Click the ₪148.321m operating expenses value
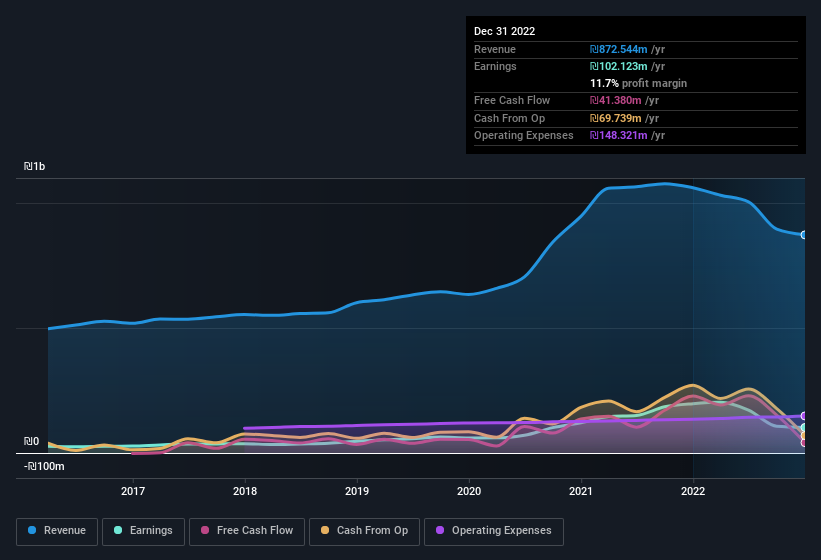The image size is (821, 560). coord(619,136)
